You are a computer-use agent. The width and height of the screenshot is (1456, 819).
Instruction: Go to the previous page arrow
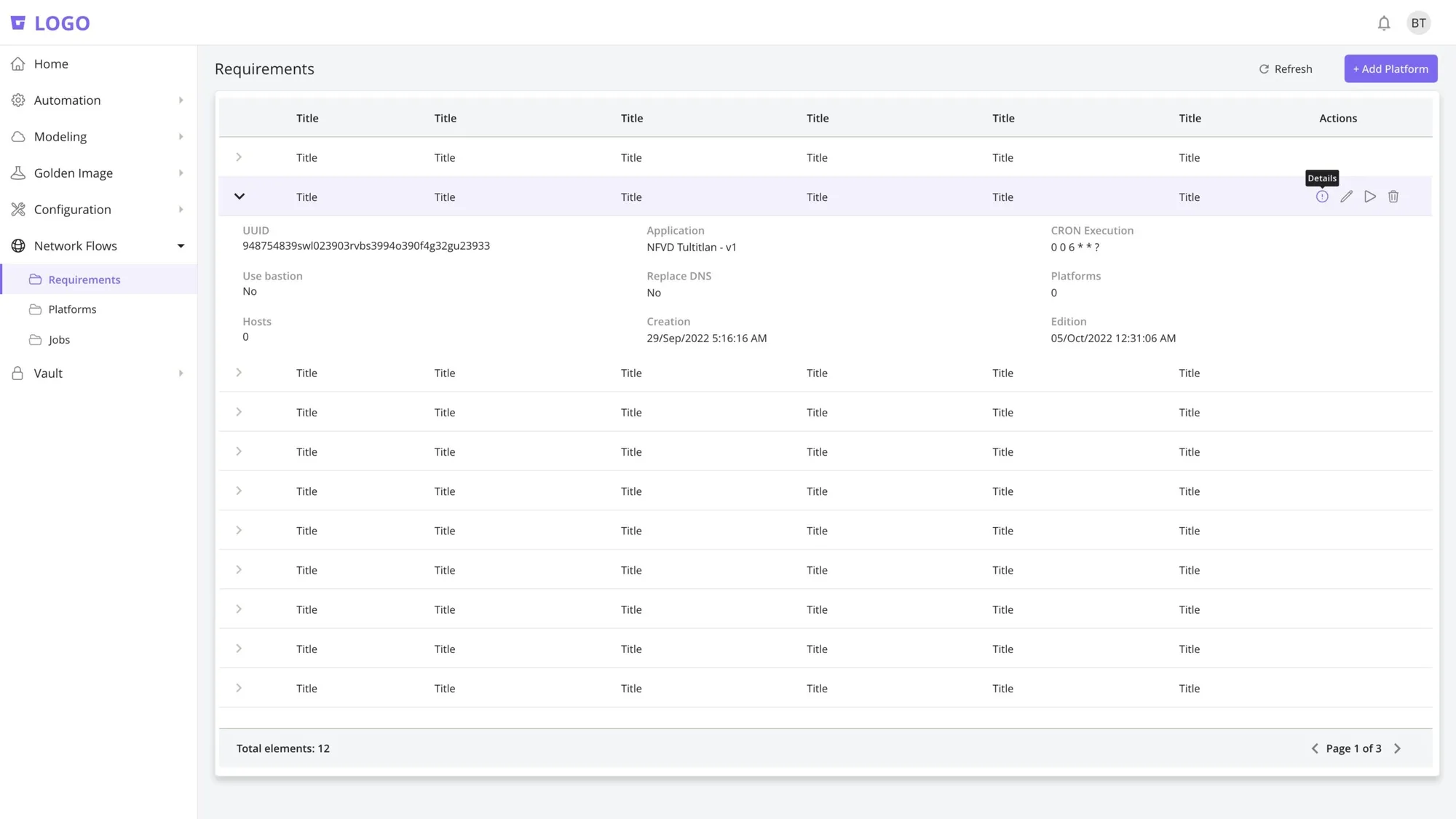tap(1315, 748)
